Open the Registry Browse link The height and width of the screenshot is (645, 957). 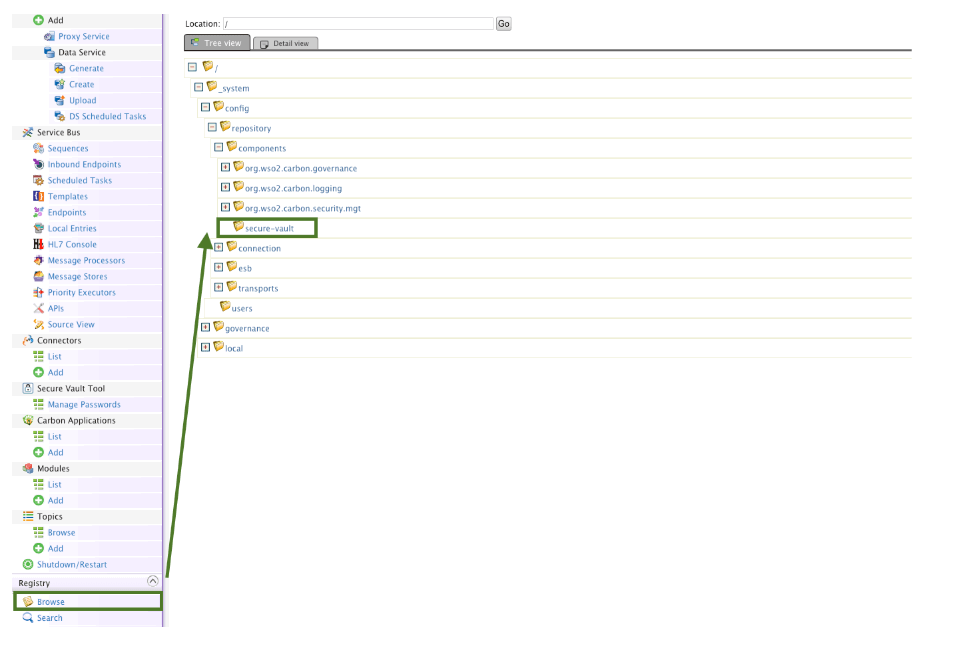(x=51, y=602)
